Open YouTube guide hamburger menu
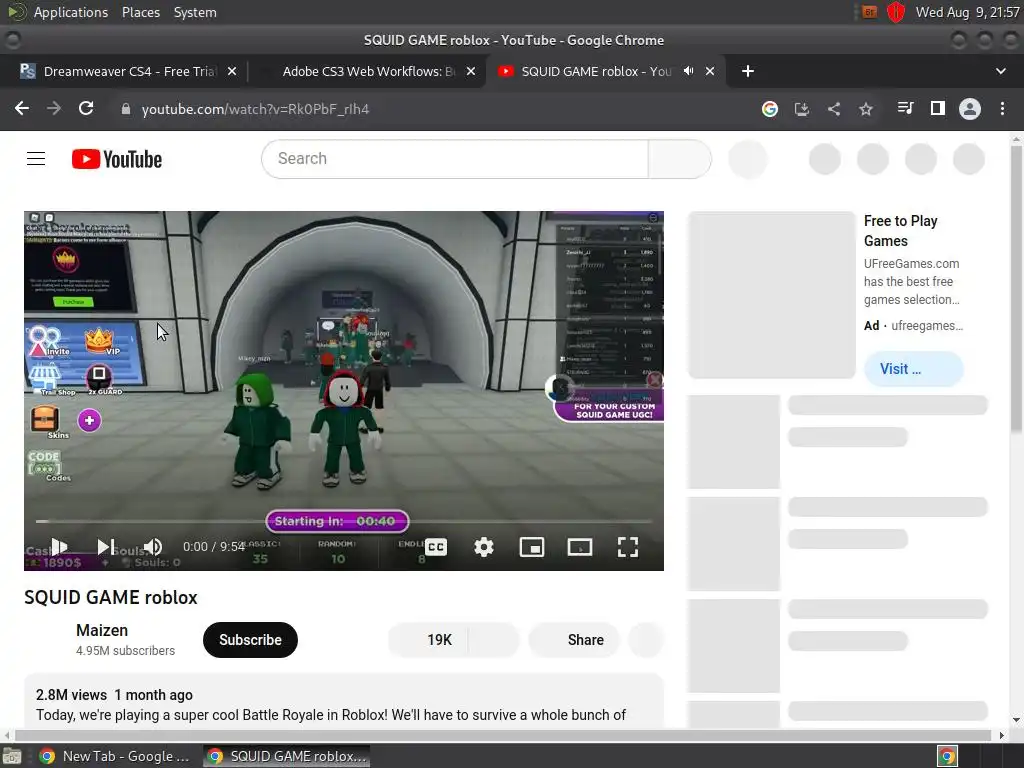 [36, 159]
